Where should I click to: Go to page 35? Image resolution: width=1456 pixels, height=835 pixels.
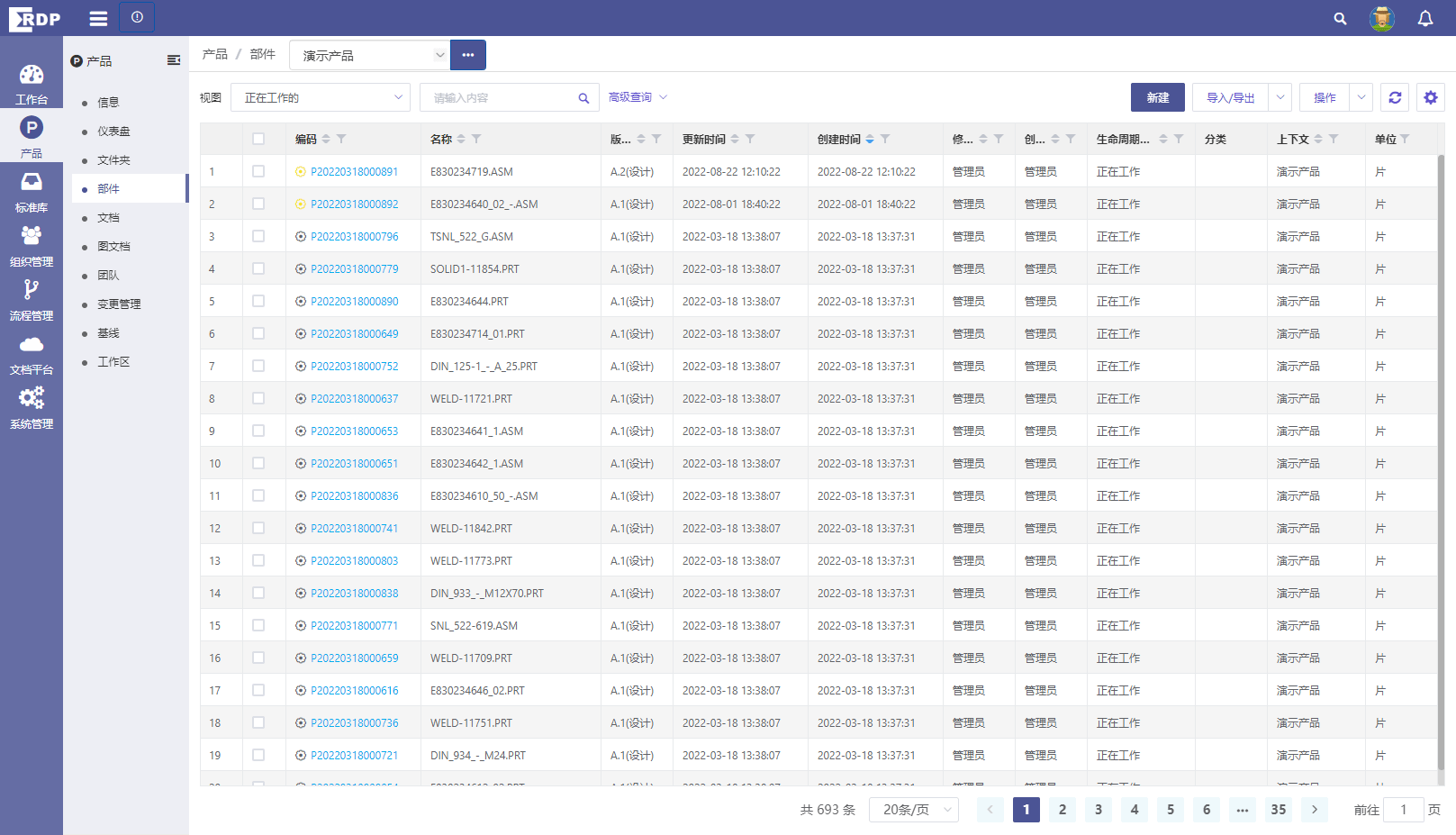pos(1279,810)
